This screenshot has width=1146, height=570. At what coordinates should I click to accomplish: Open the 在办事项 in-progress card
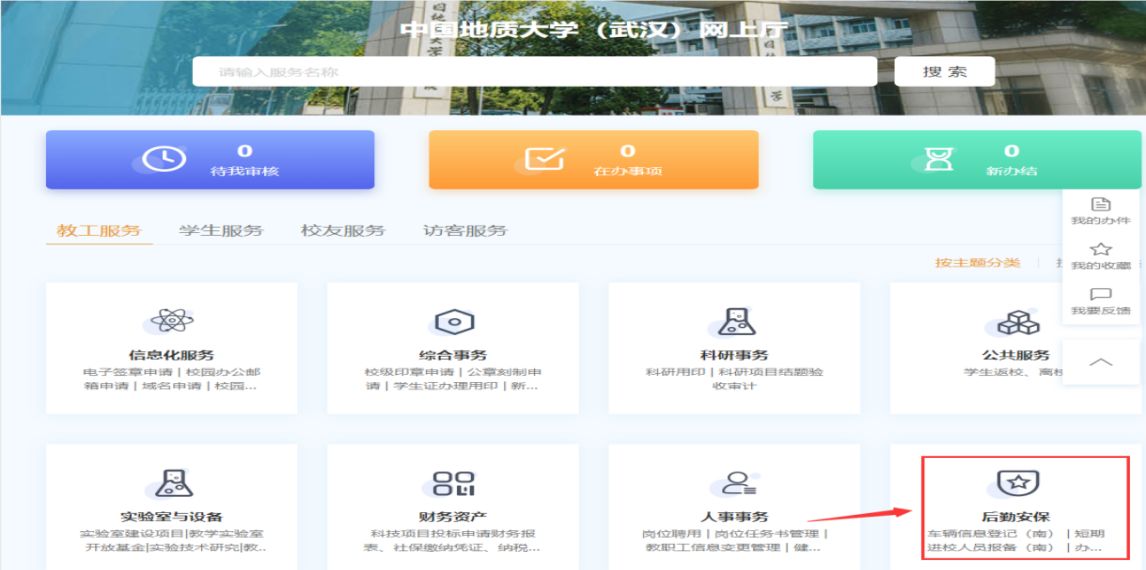[x=593, y=160]
